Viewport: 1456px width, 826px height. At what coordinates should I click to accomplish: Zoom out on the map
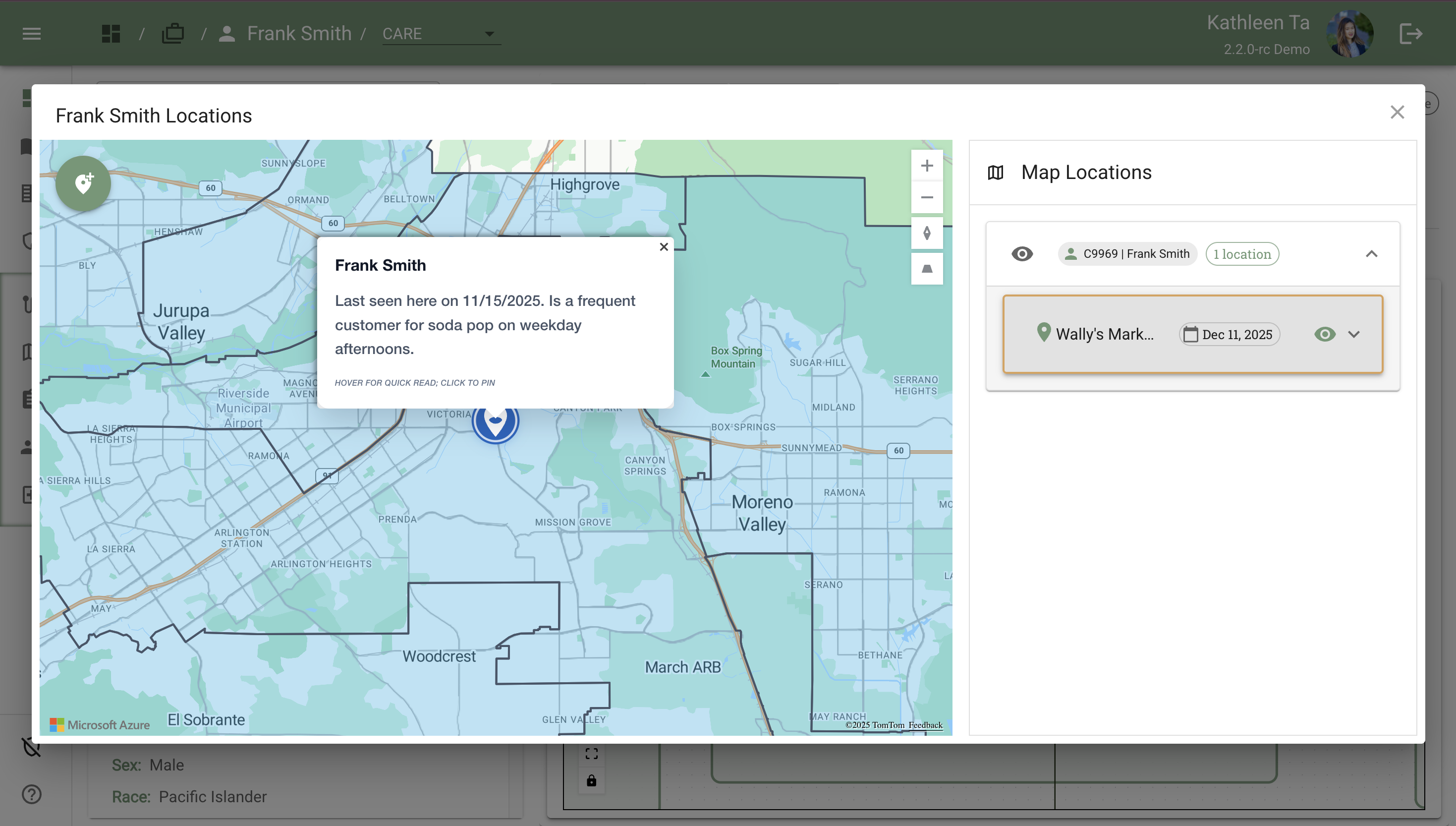pyautogui.click(x=926, y=197)
